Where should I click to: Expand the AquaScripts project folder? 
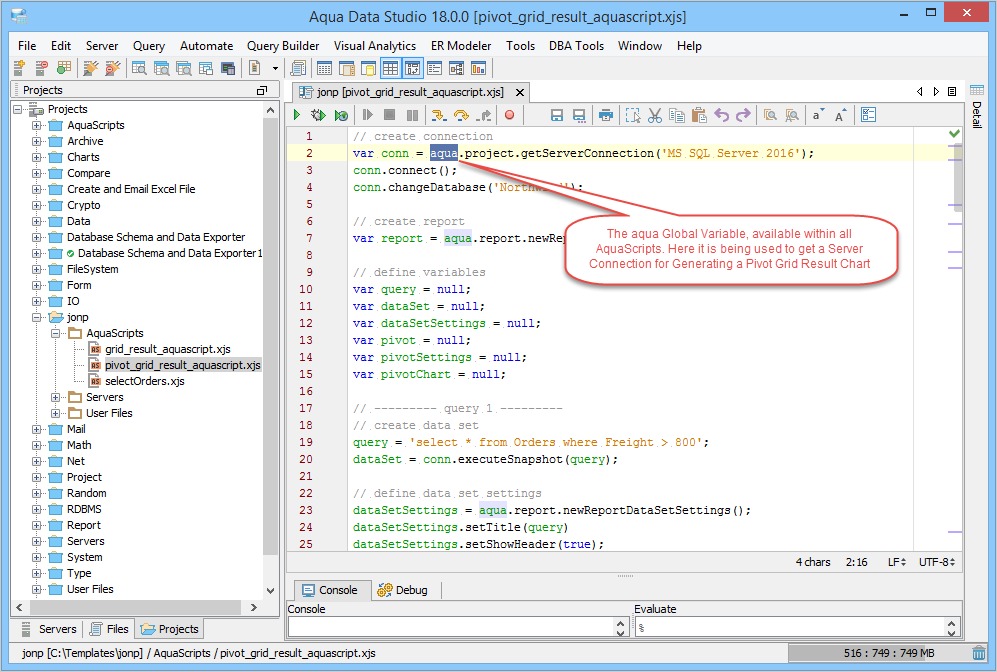coord(37,126)
